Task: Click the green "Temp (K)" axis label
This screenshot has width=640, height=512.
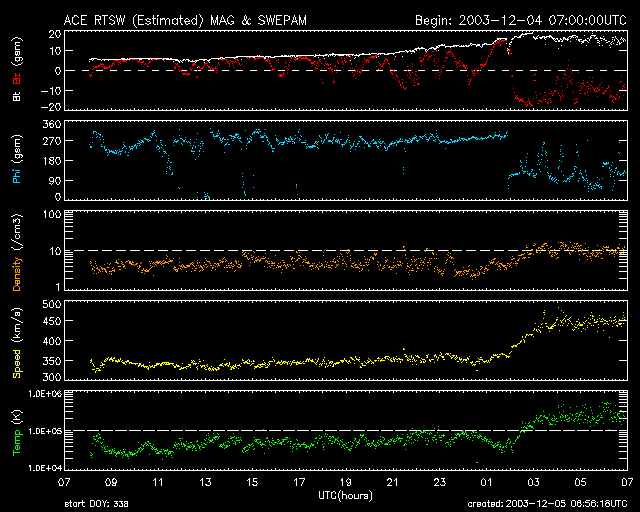Action: pos(17,433)
